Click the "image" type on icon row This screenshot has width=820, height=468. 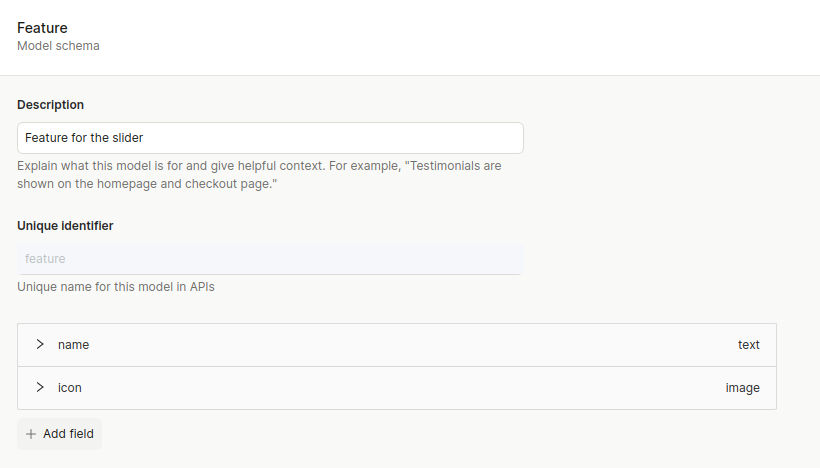[x=742, y=387]
